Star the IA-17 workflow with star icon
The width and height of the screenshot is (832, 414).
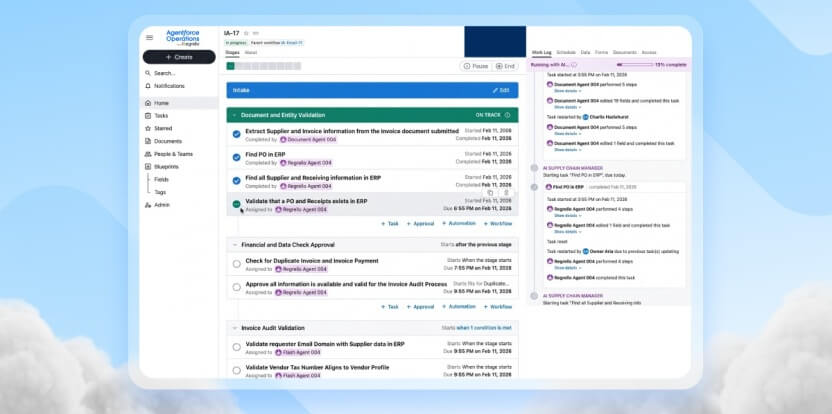[x=246, y=33]
